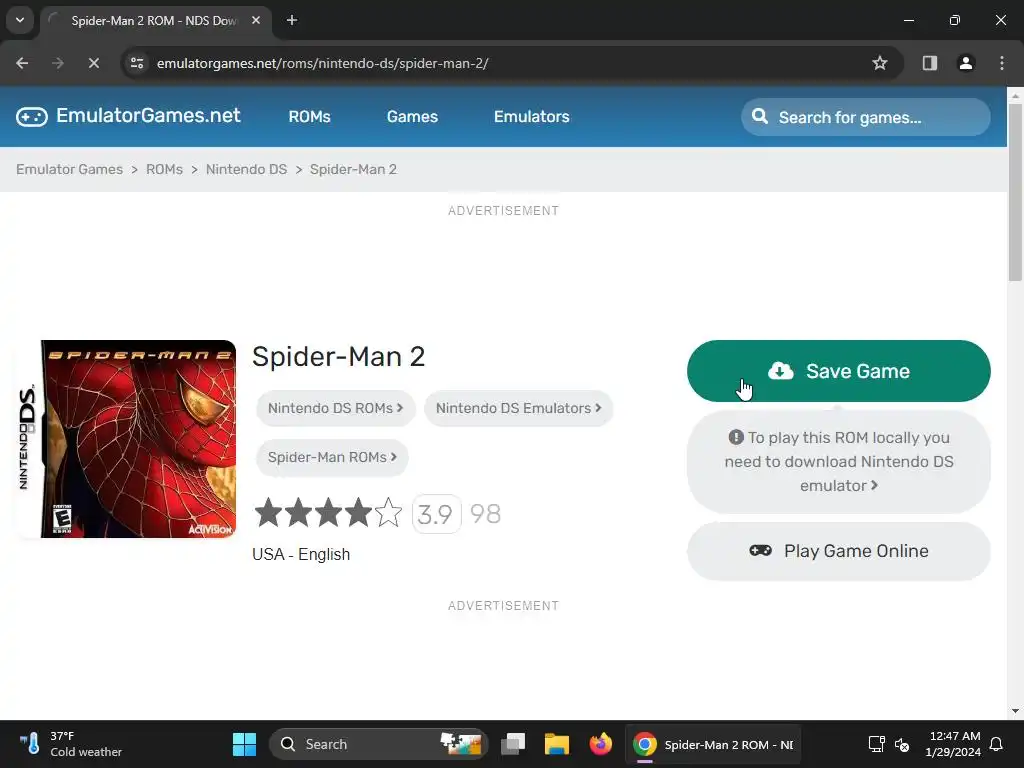Go to Emulator Games breadcrumb
This screenshot has height=768, width=1024.
[x=69, y=169]
